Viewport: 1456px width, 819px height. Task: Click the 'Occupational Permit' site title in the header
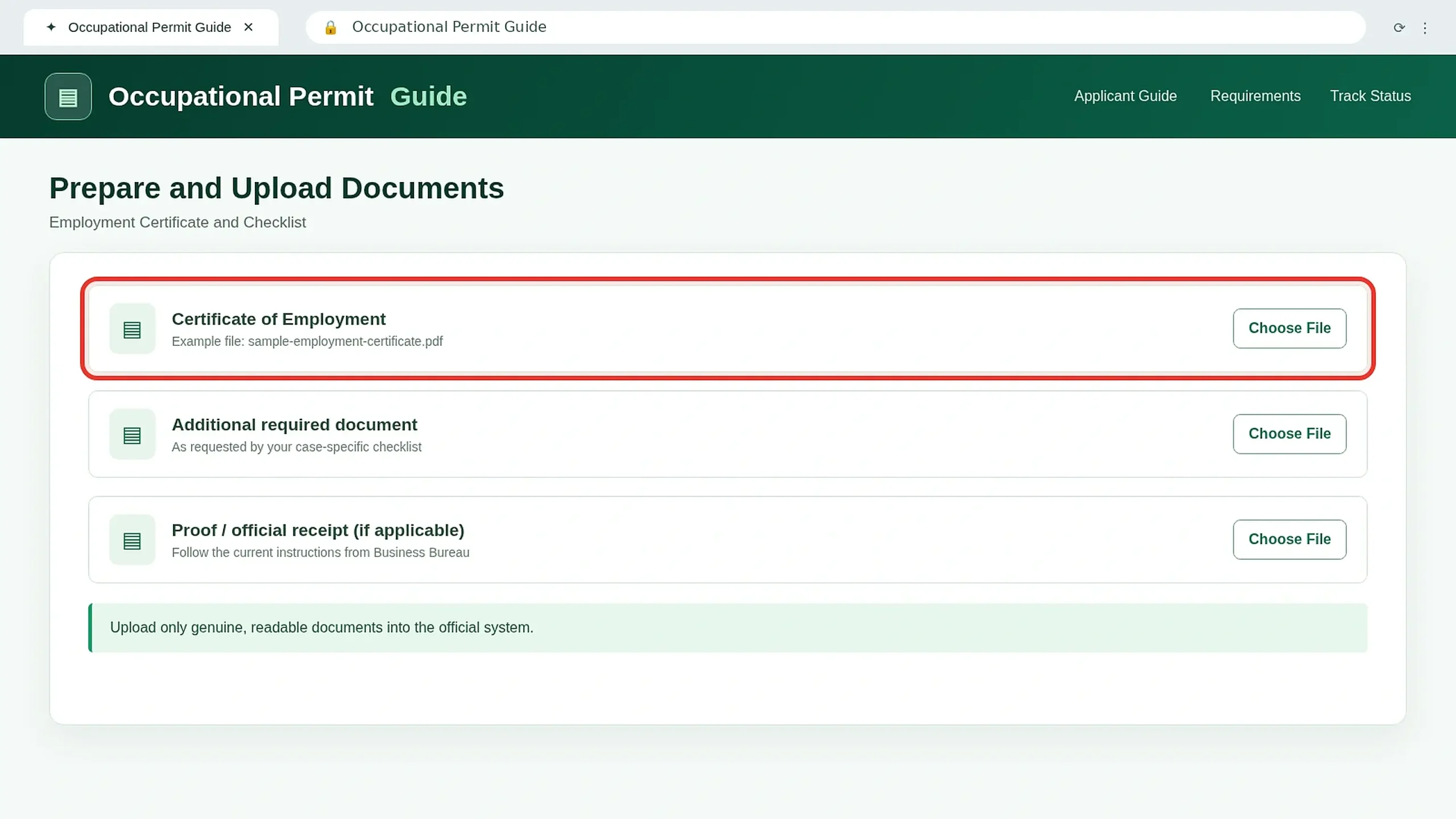tap(241, 97)
